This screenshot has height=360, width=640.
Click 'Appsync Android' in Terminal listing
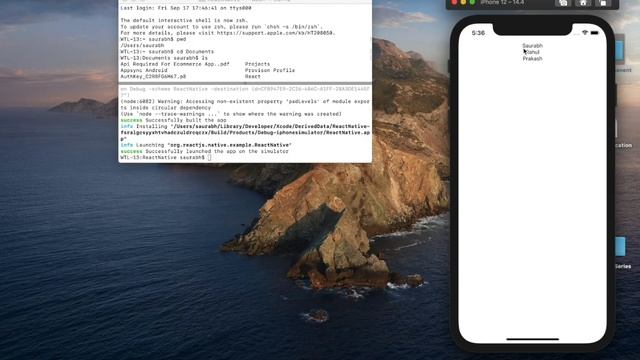click(144, 70)
